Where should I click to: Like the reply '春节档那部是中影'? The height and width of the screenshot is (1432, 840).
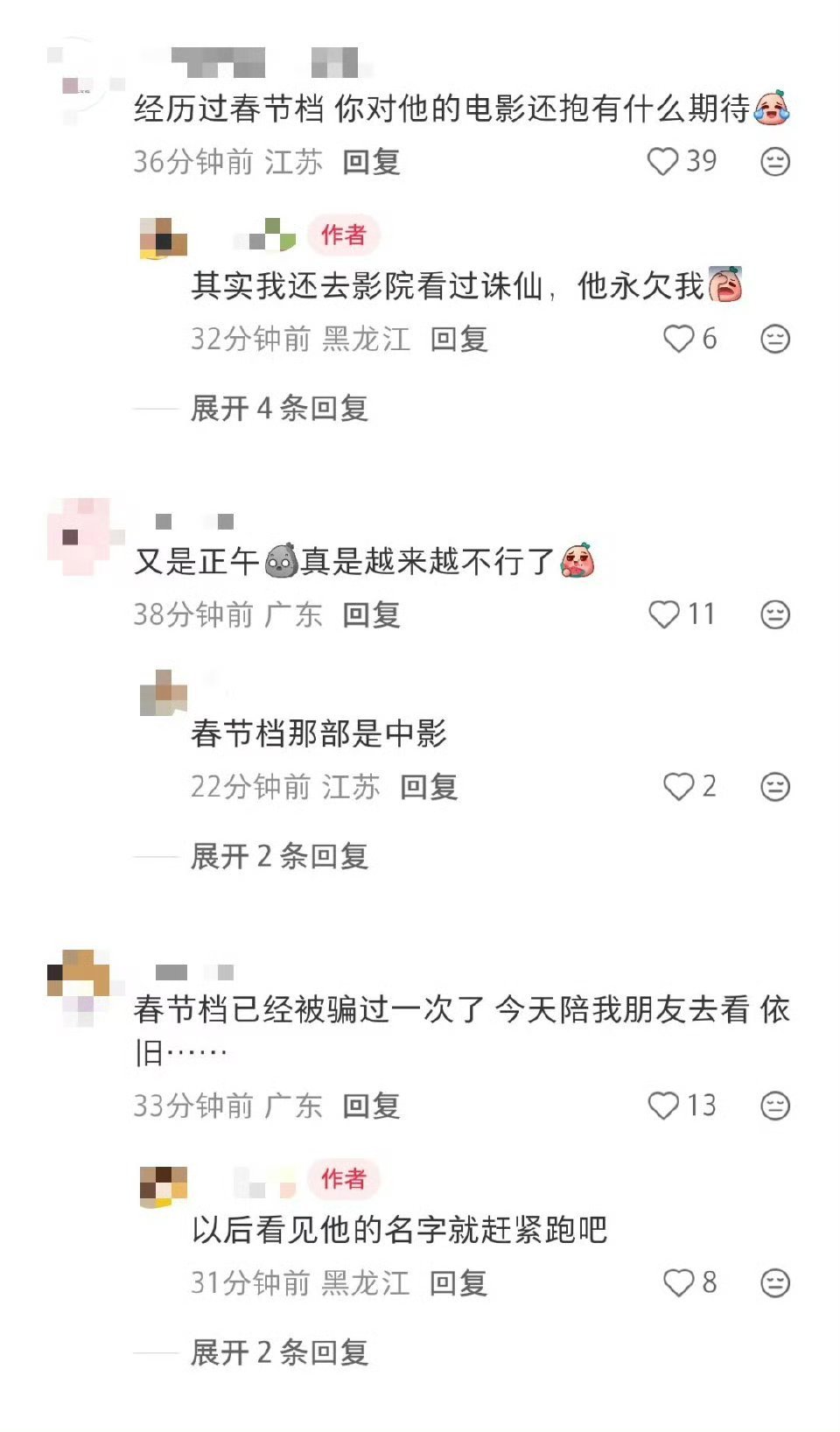678,787
